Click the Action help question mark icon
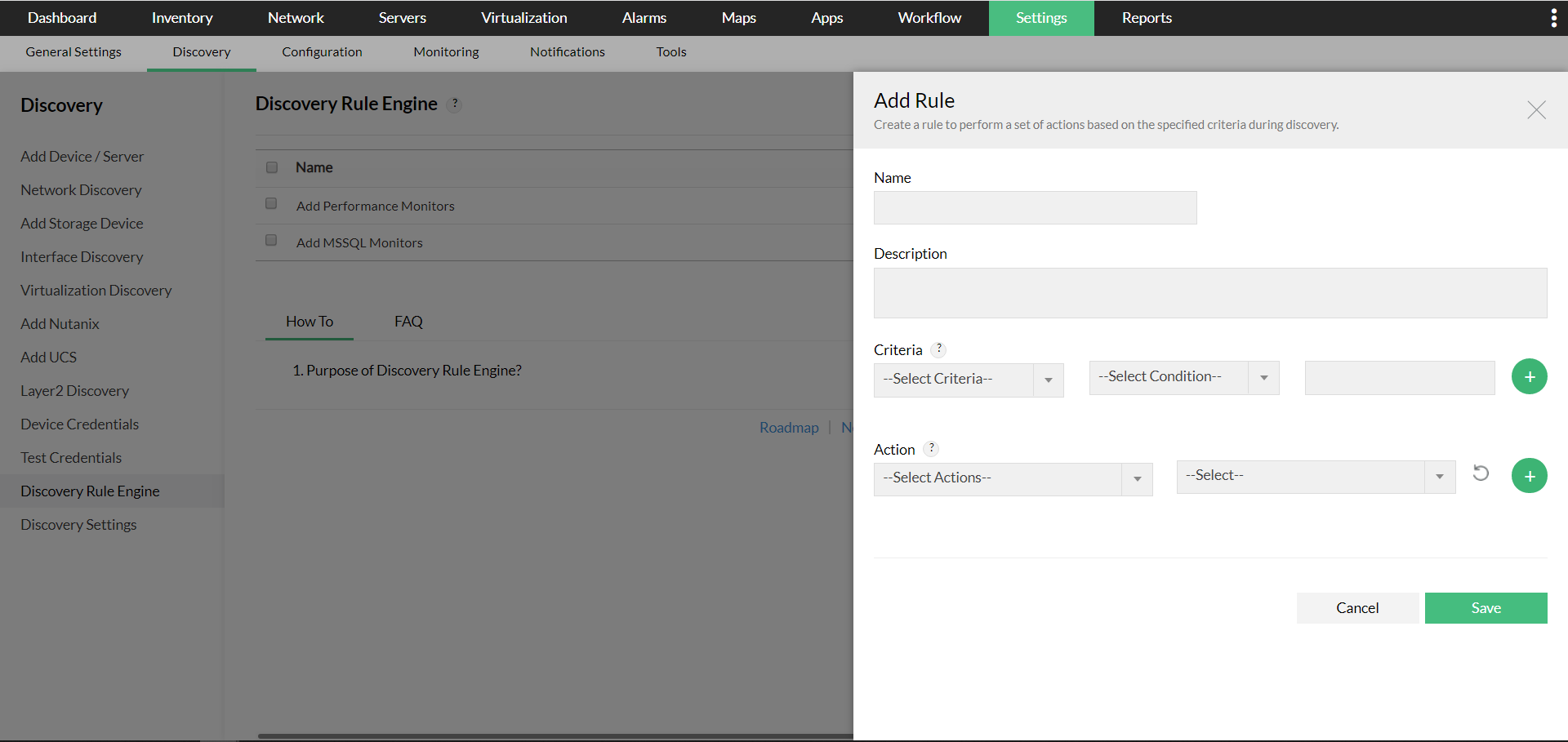This screenshot has height=742, width=1568. click(x=931, y=449)
